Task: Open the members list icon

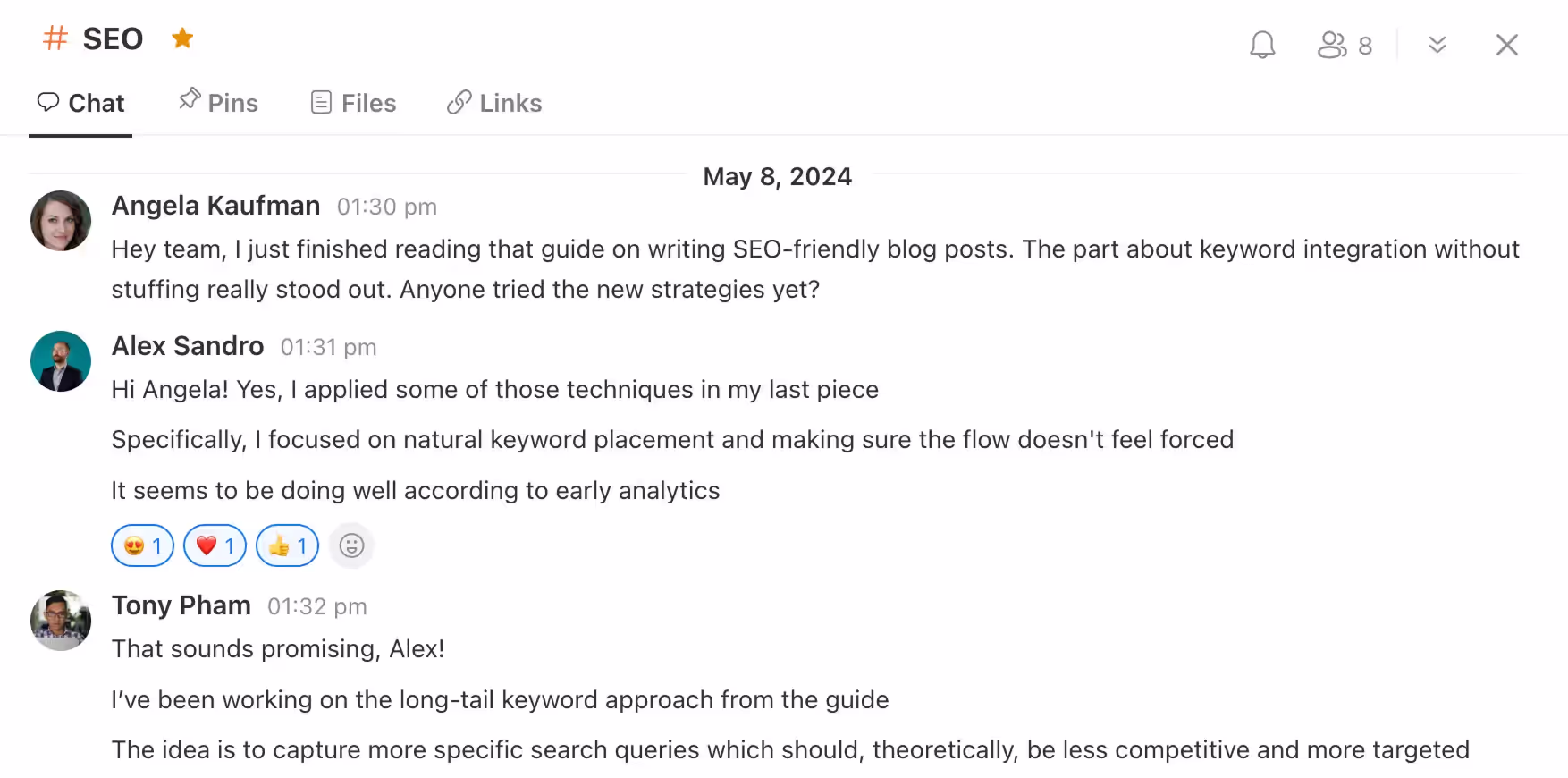Action: click(x=1331, y=45)
